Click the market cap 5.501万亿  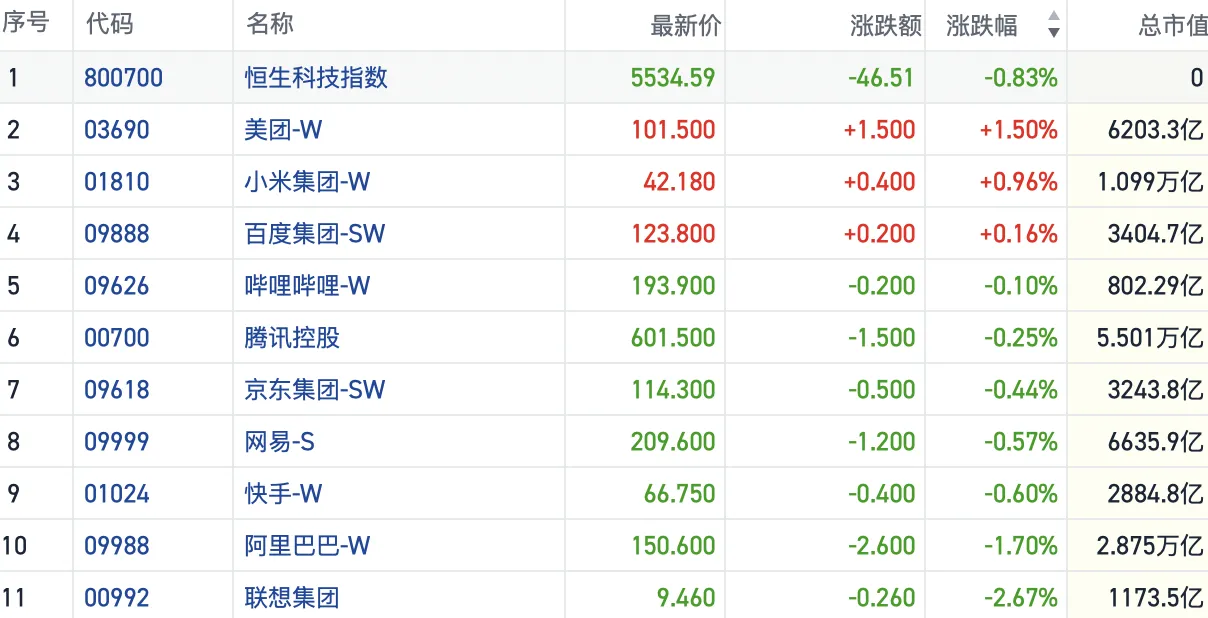[1150, 337]
